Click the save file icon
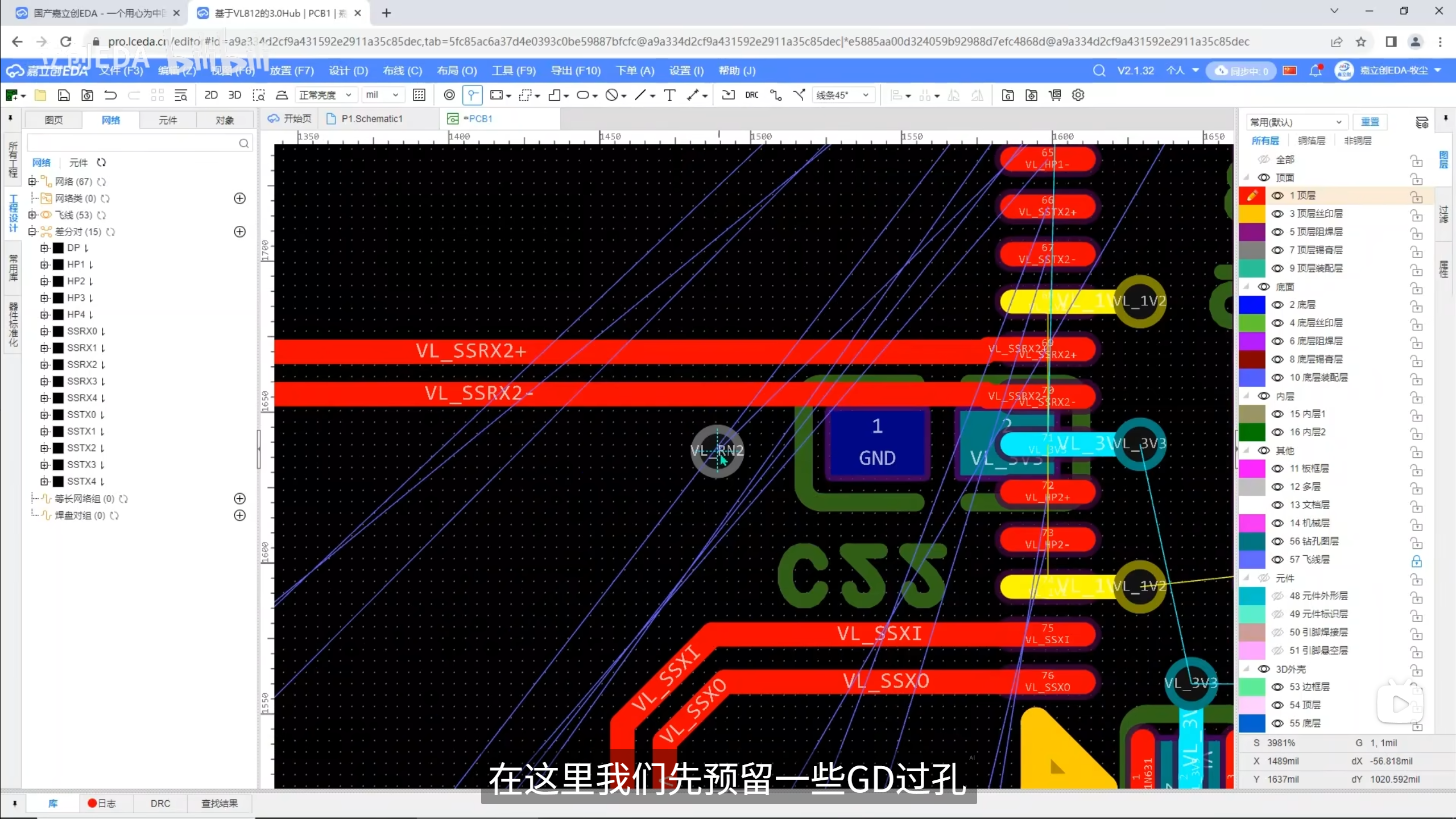 (x=64, y=95)
